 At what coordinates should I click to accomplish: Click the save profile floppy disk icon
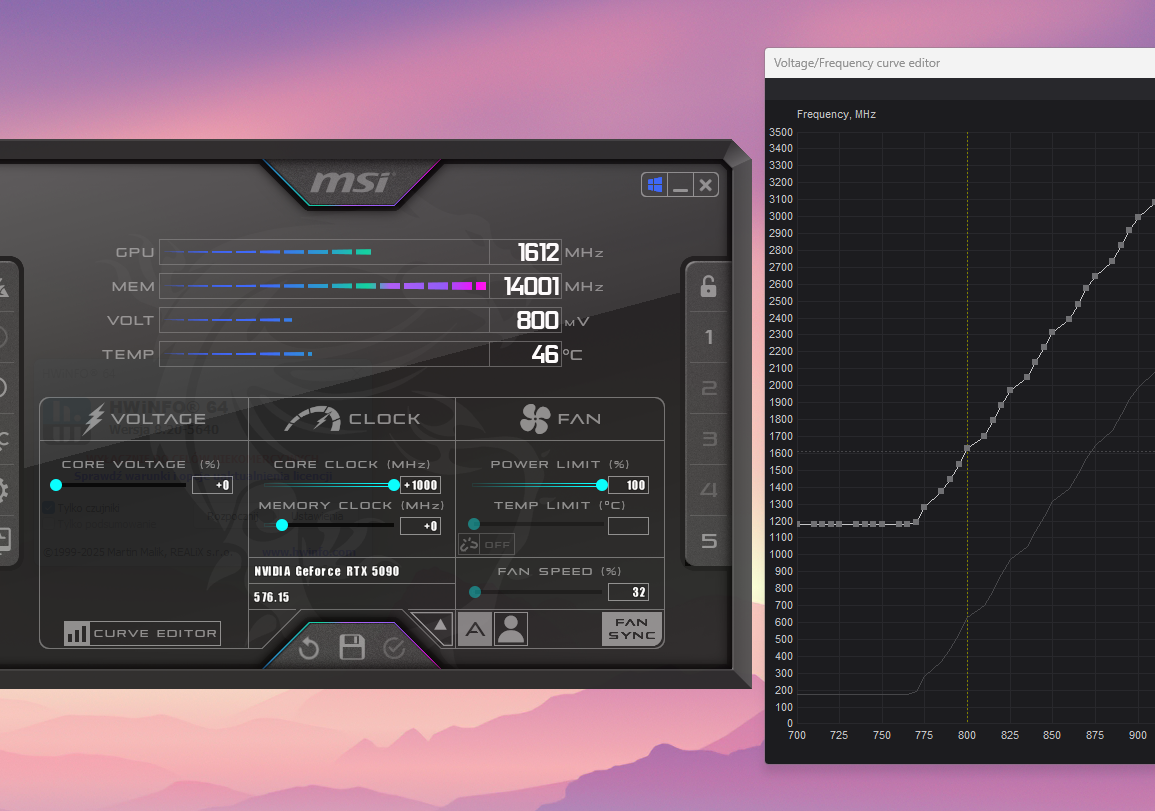(x=352, y=647)
